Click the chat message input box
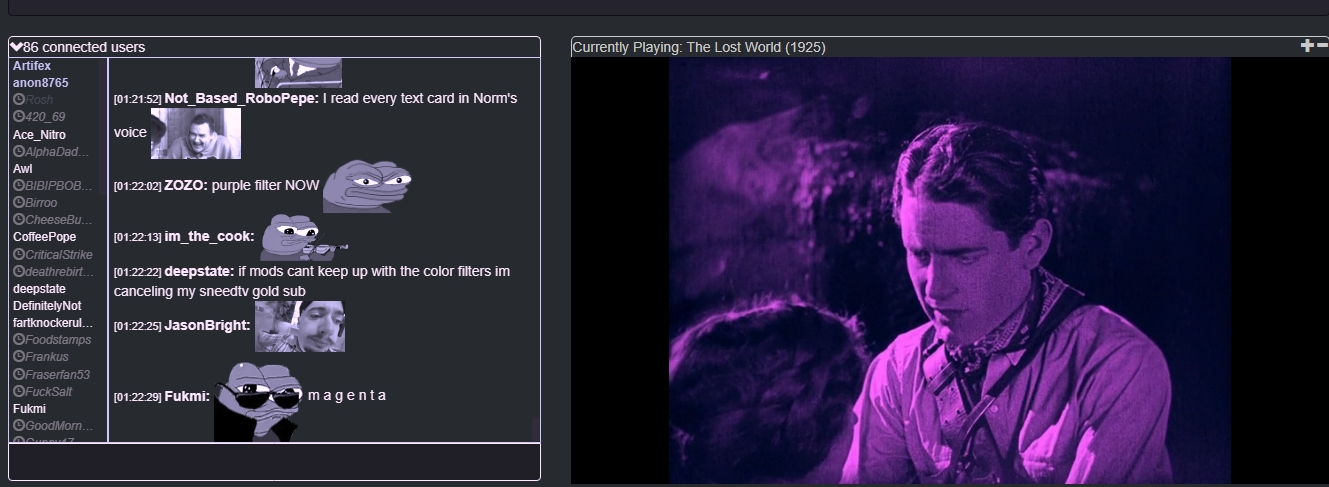The height and width of the screenshot is (487, 1329). (274, 462)
